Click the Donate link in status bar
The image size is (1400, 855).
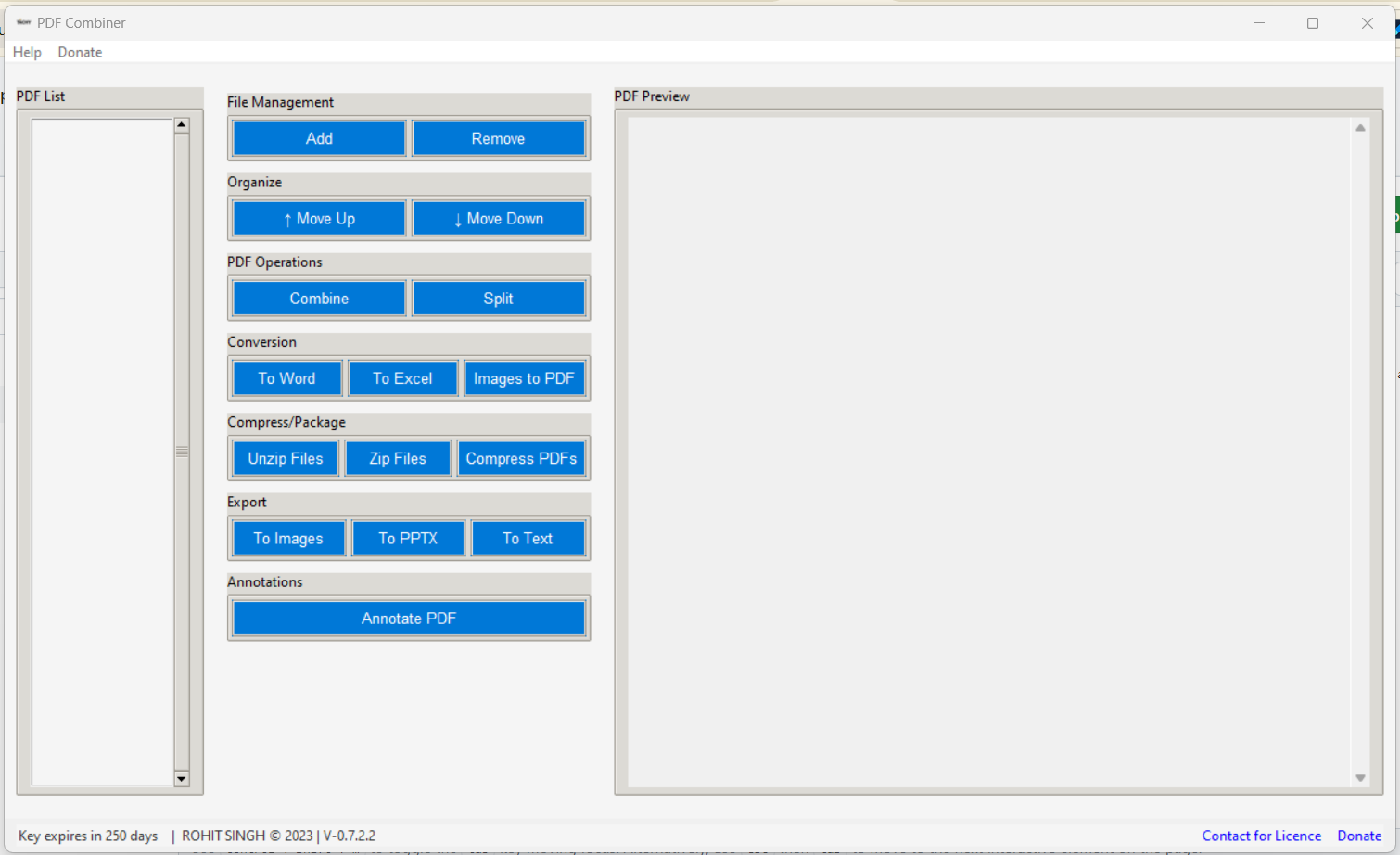point(1359,836)
